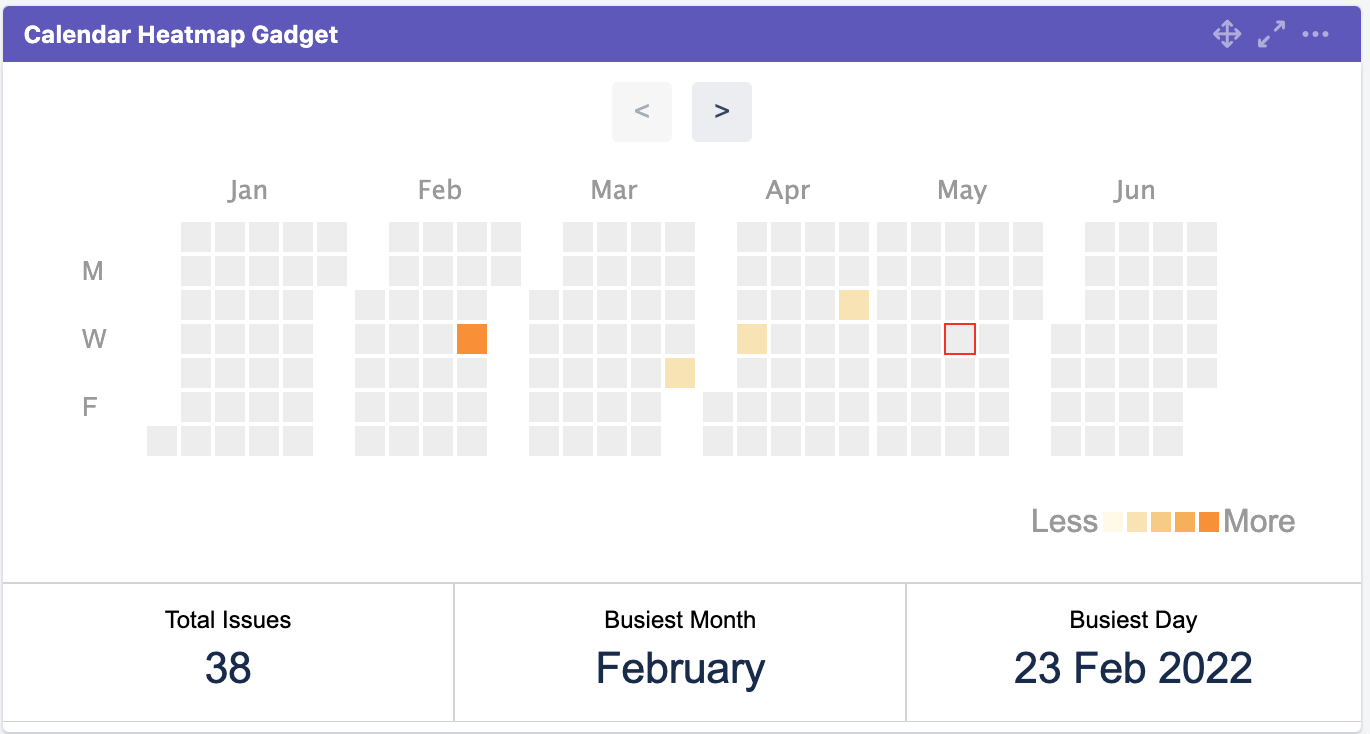Click the left chevron previous button

[x=642, y=112]
